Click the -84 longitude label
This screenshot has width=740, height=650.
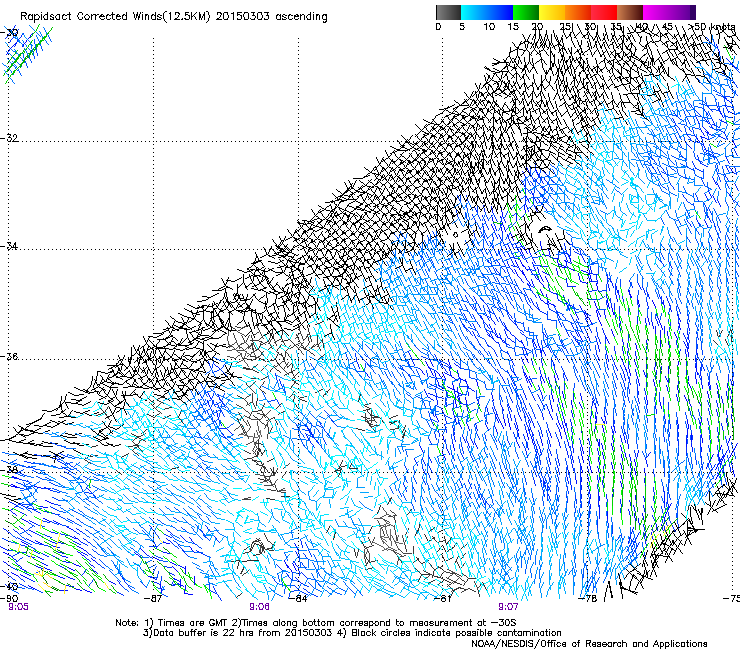click(x=298, y=599)
